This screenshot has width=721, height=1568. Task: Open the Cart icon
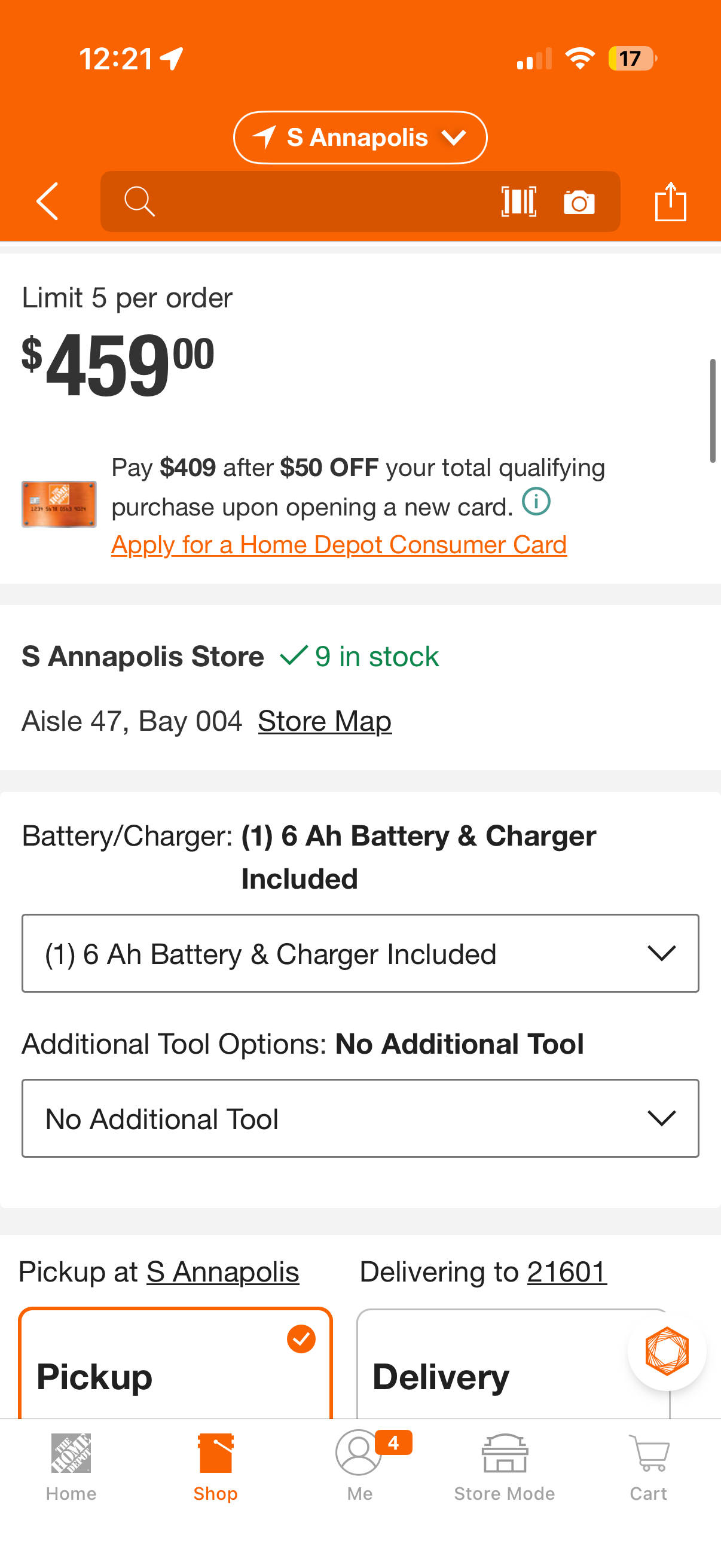click(x=649, y=1468)
